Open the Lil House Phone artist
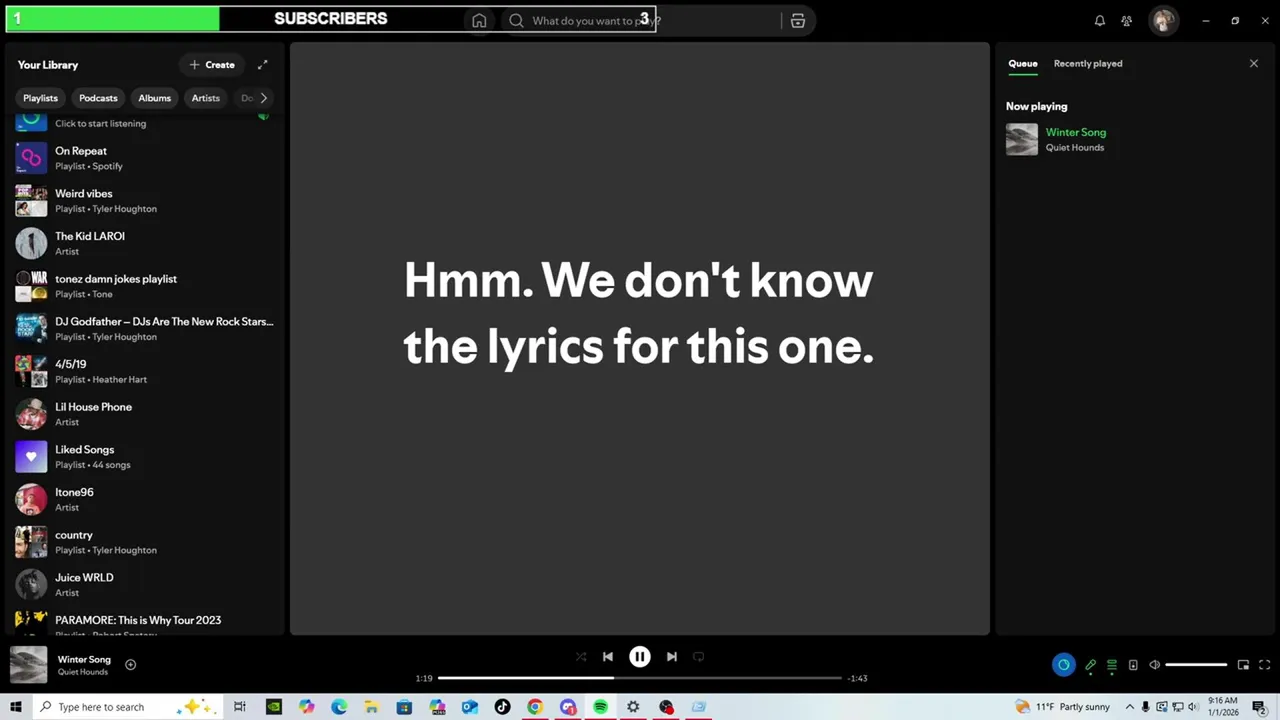Screen dimensions: 1280x720 (x=145, y=414)
